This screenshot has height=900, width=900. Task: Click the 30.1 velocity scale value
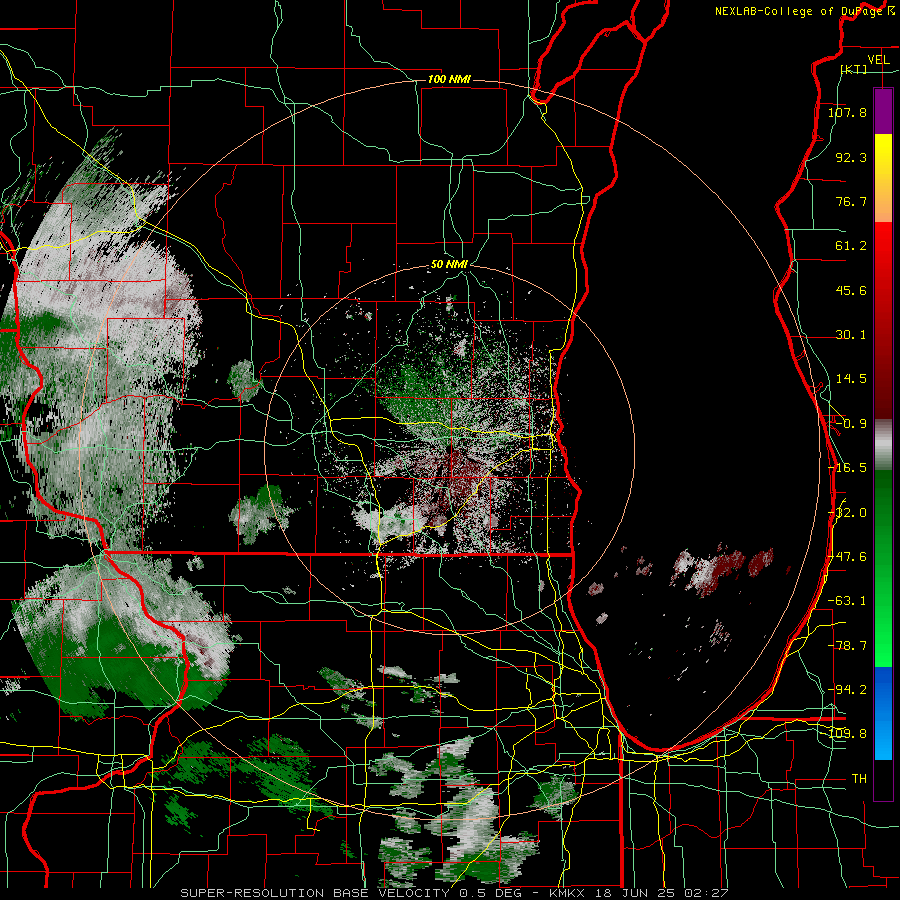(x=851, y=335)
